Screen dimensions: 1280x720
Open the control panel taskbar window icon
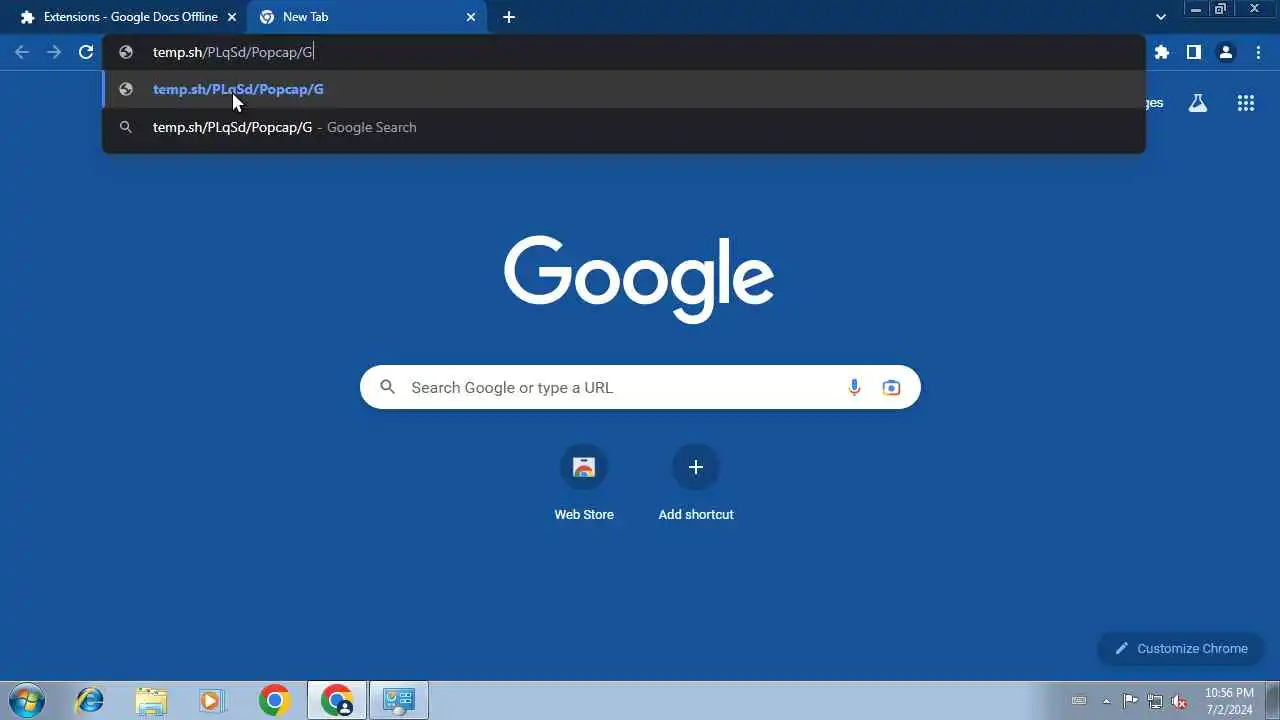click(399, 701)
